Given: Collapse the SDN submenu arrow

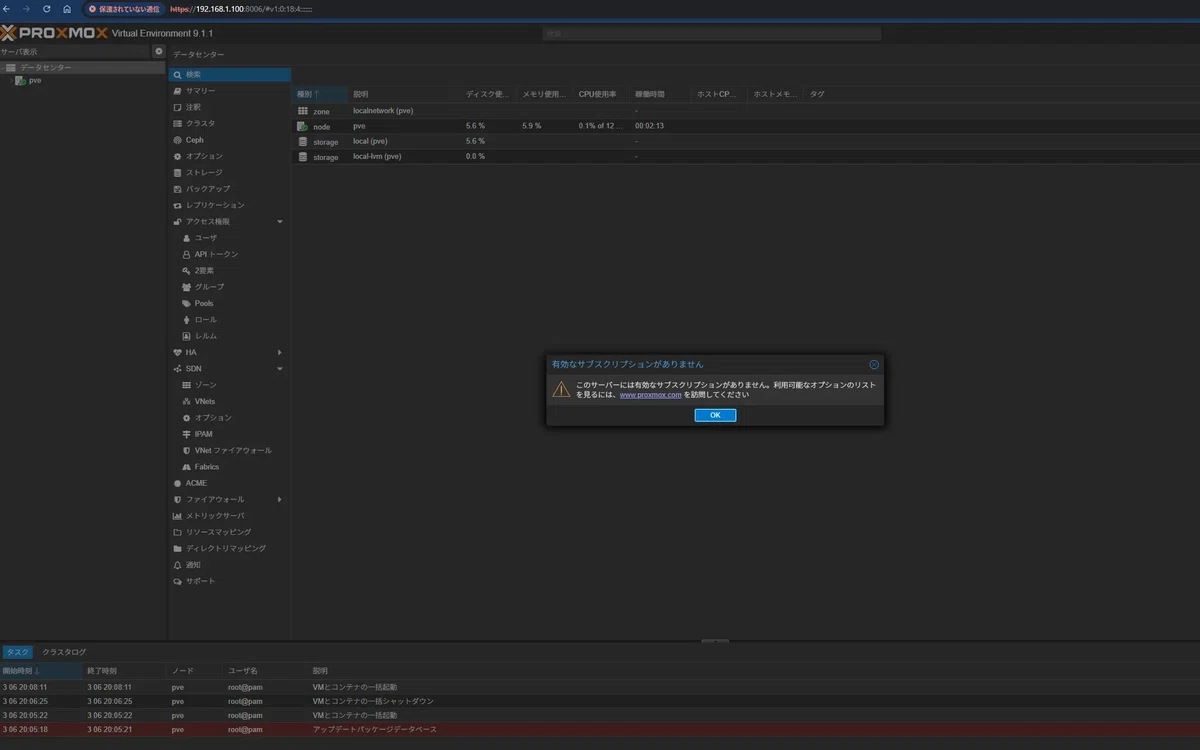Looking at the screenshot, I should pos(280,369).
